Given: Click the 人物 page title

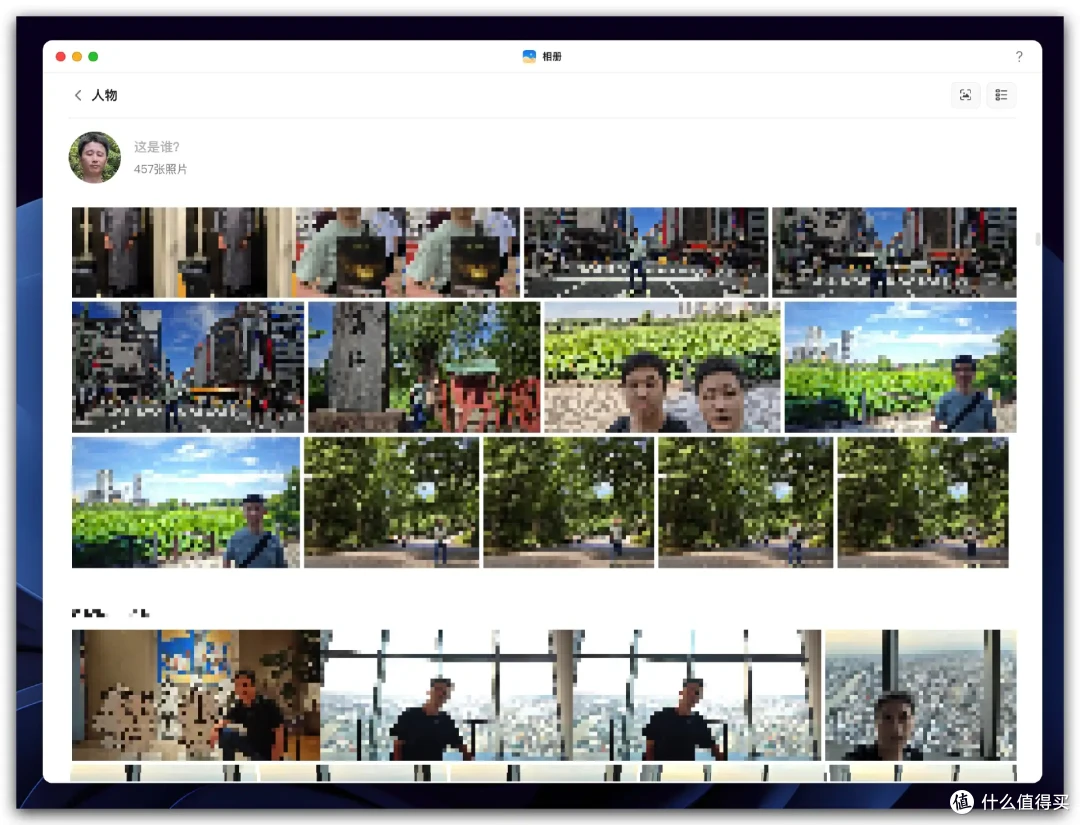Looking at the screenshot, I should [x=105, y=95].
